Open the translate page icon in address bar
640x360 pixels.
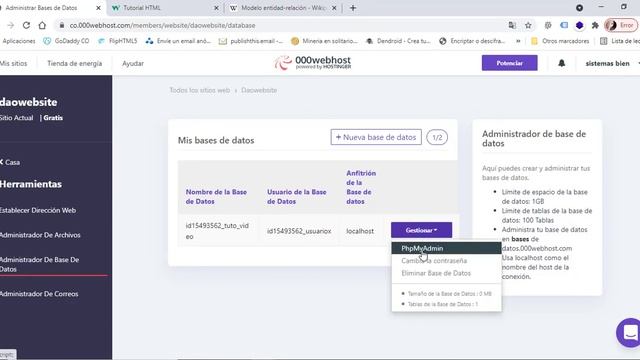[512, 25]
